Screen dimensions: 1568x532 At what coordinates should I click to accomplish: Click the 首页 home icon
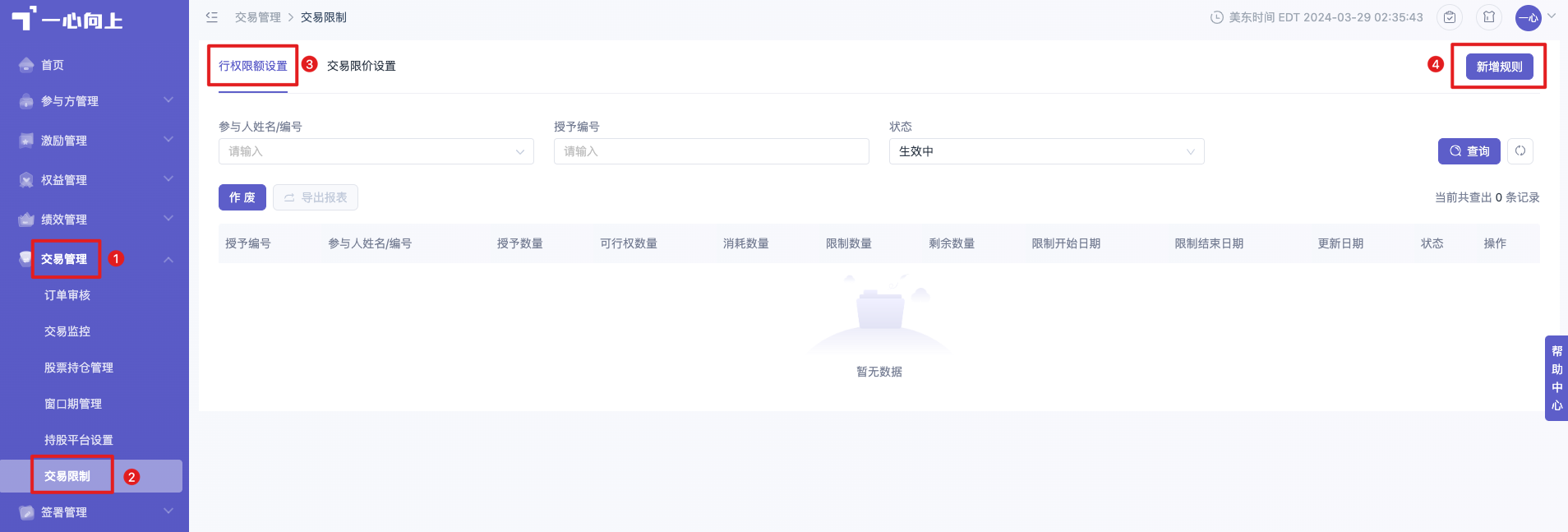click(x=26, y=65)
